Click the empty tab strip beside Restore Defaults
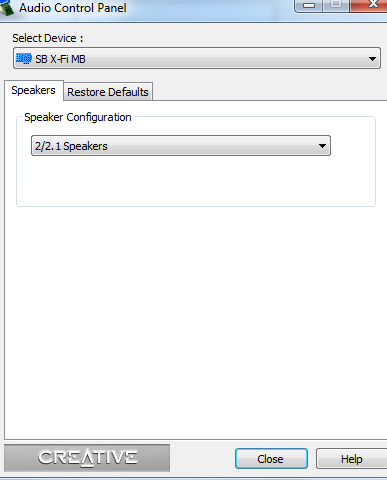This screenshot has height=480, width=387. click(269, 91)
